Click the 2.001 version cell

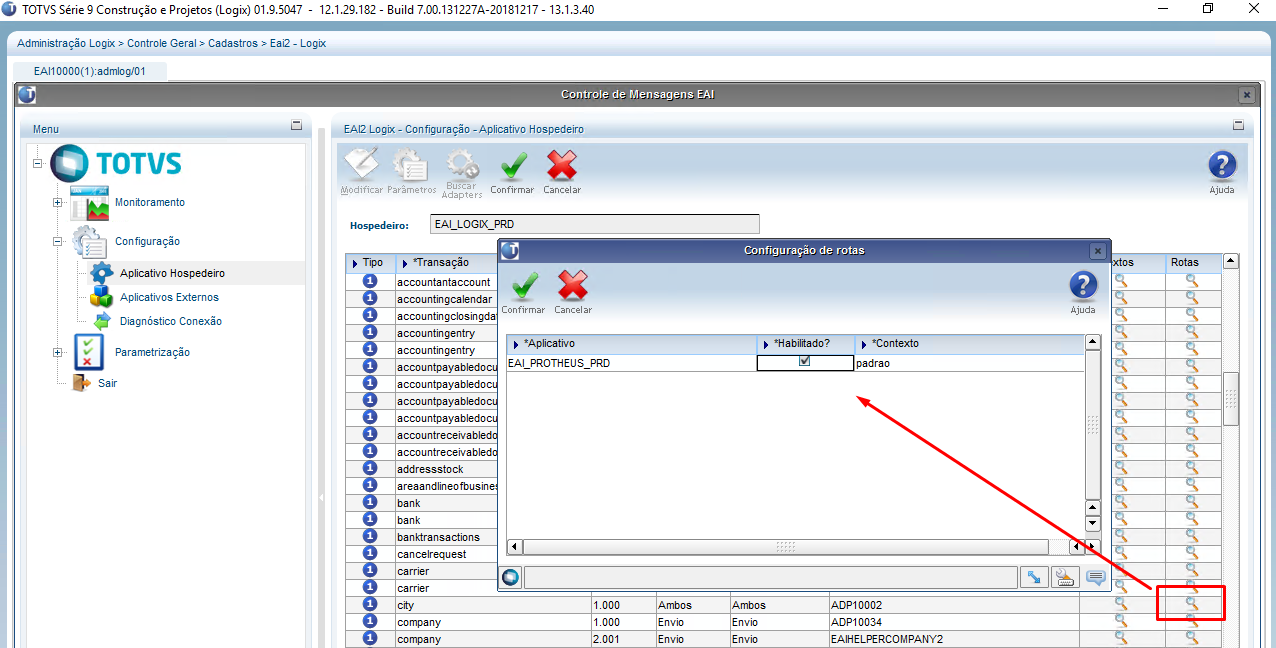622,639
